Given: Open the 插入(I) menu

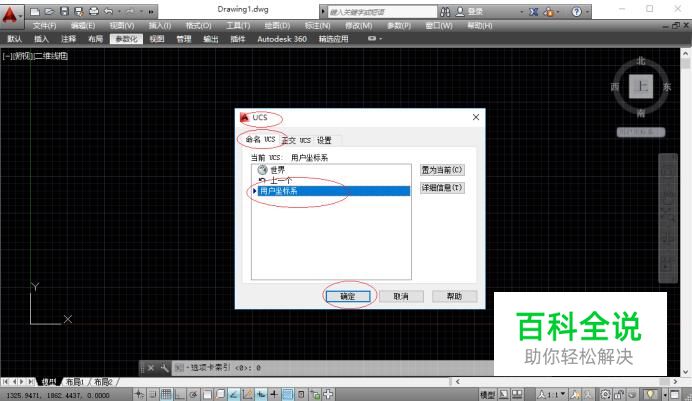Looking at the screenshot, I should 160,26.
